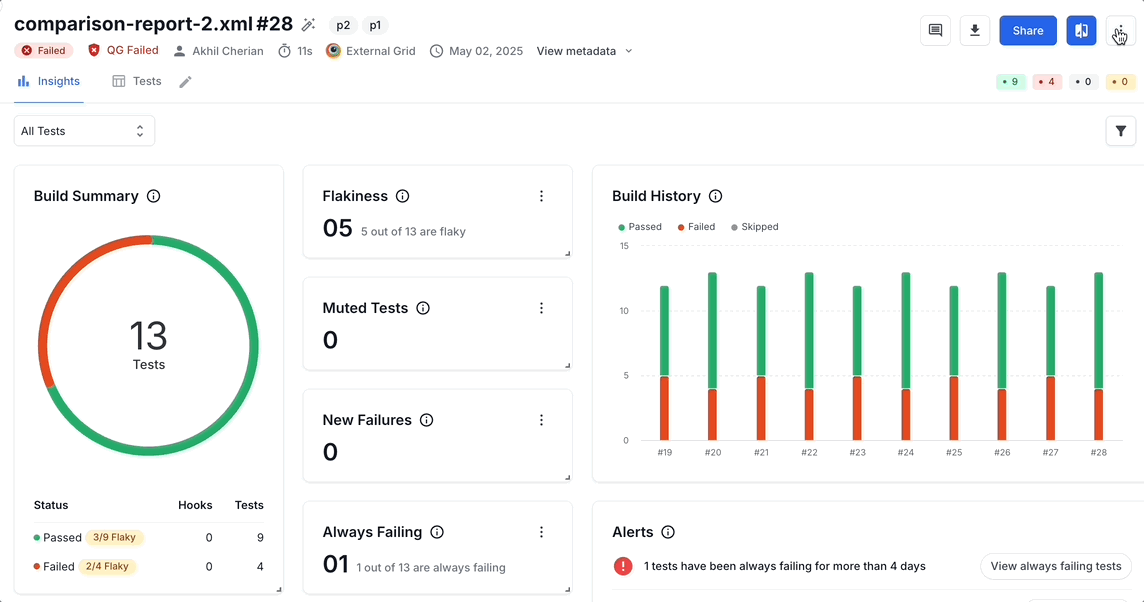Open Flakiness card three-dot menu
Image resolution: width=1144 pixels, height=602 pixels.
point(541,196)
